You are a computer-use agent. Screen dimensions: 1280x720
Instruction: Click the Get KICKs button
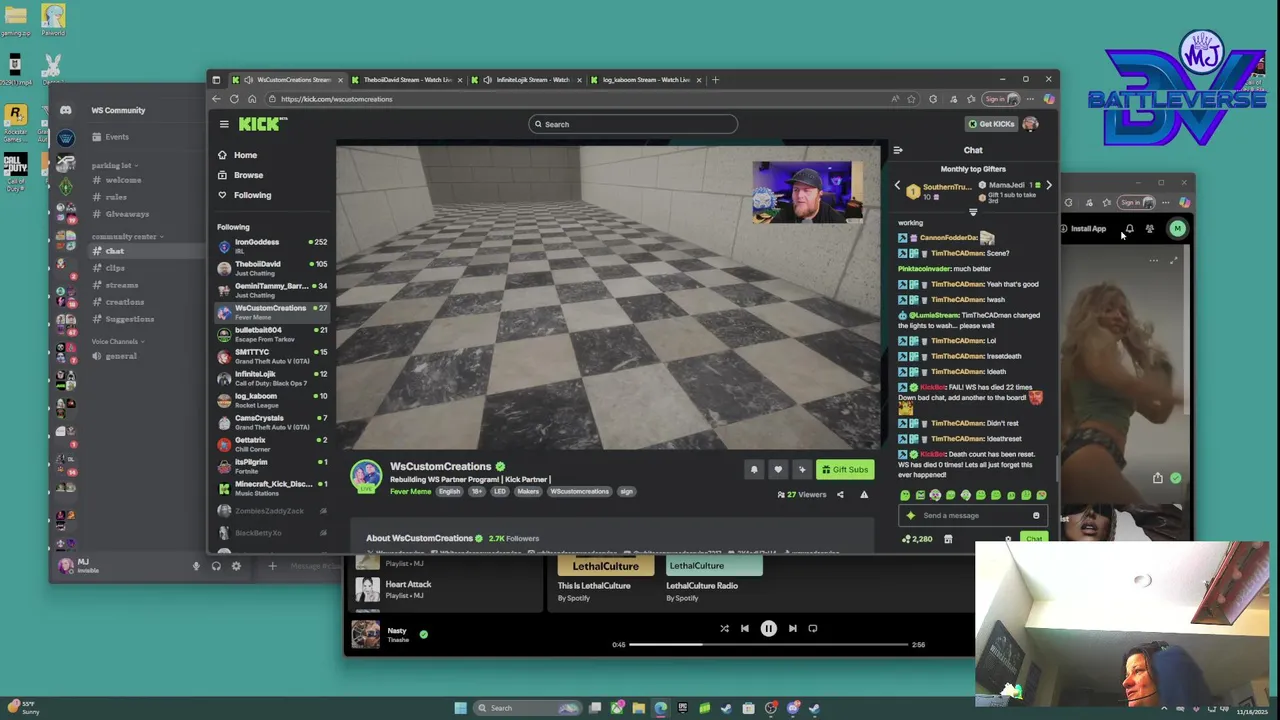tap(991, 124)
